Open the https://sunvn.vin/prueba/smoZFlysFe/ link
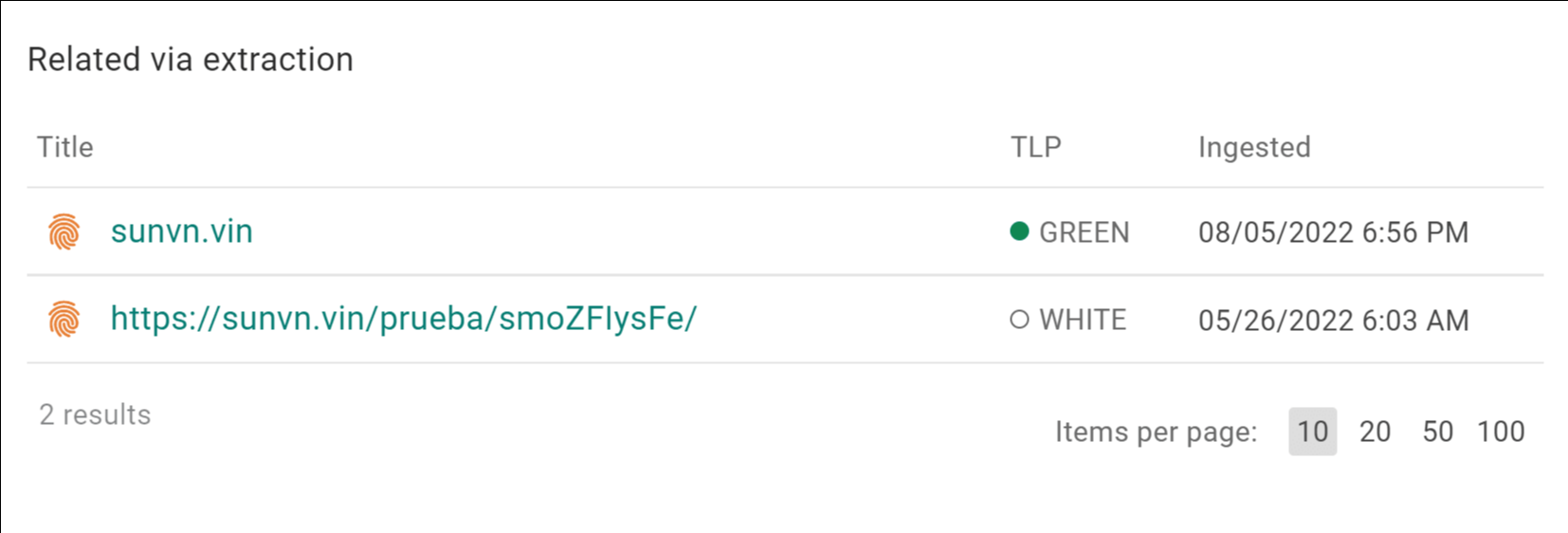Screen dimensions: 1568x533 [x=403, y=319]
